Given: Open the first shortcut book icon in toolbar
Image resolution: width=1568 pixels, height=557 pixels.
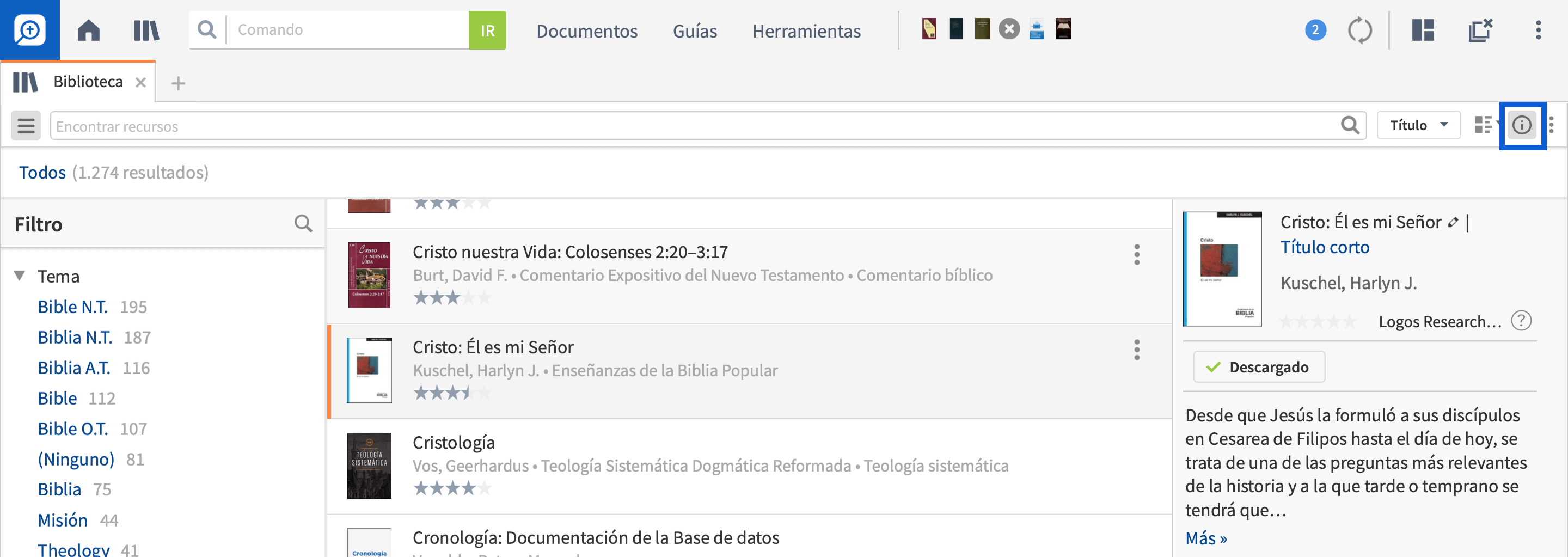Looking at the screenshot, I should [929, 29].
